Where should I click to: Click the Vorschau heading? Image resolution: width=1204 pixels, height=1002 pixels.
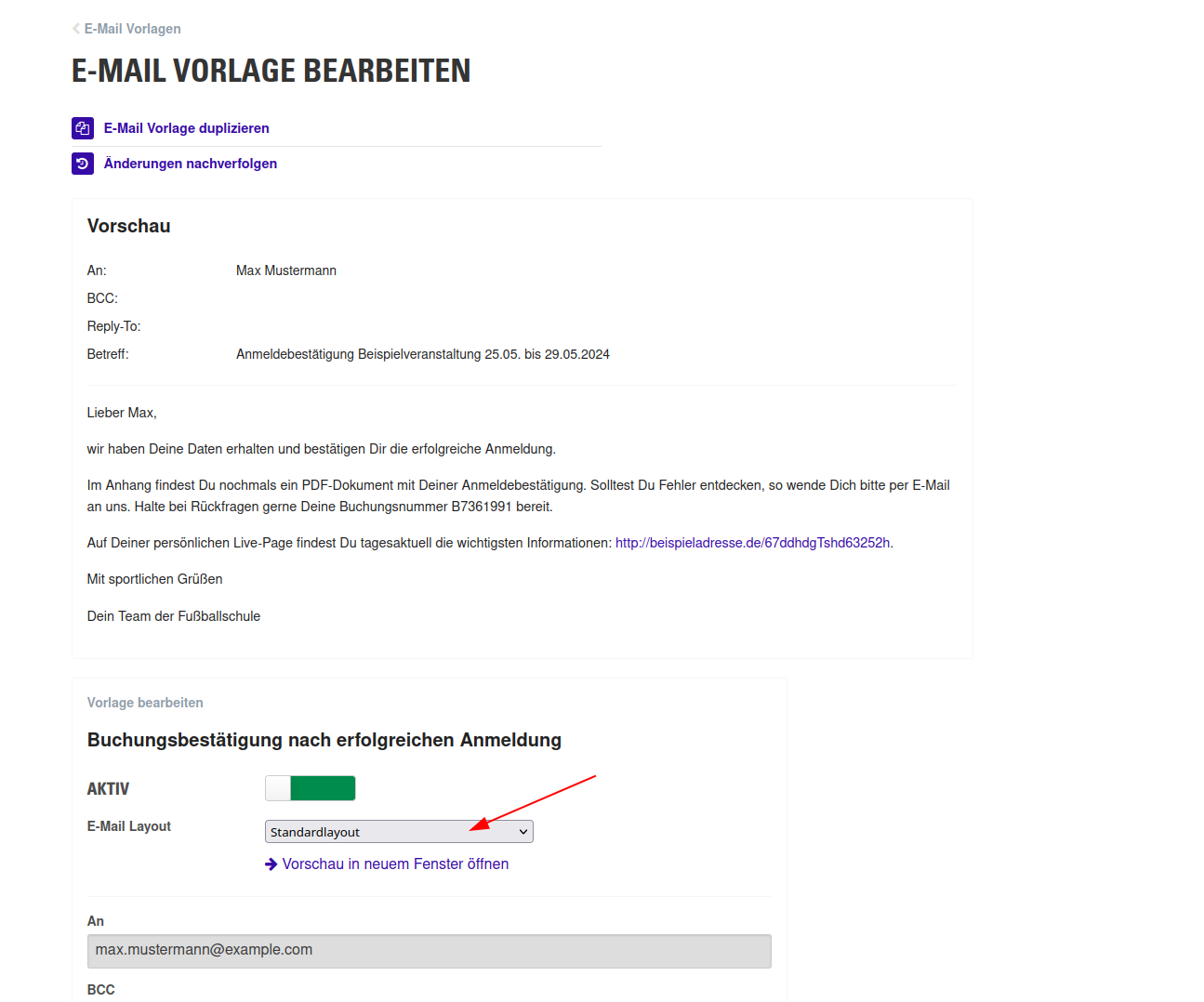(129, 226)
